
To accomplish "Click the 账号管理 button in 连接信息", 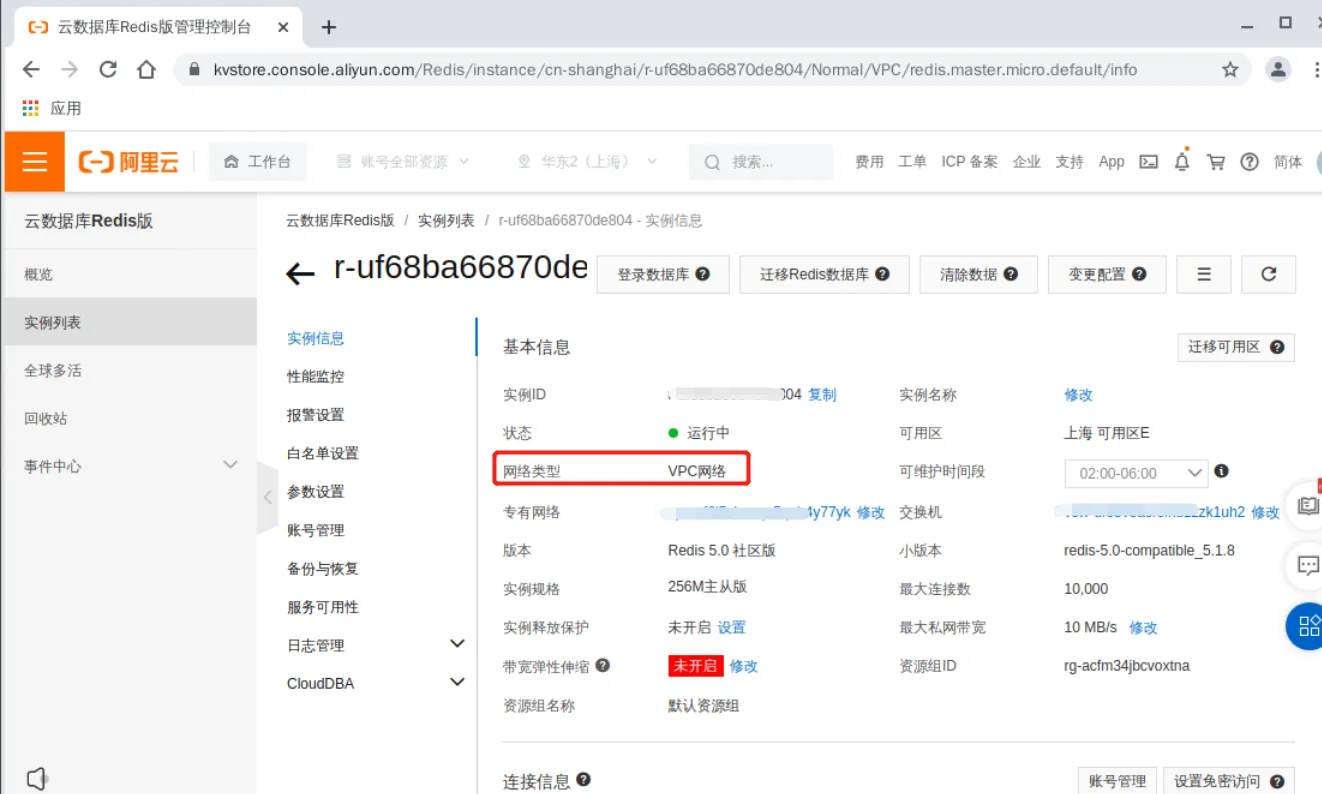I will 1117,781.
